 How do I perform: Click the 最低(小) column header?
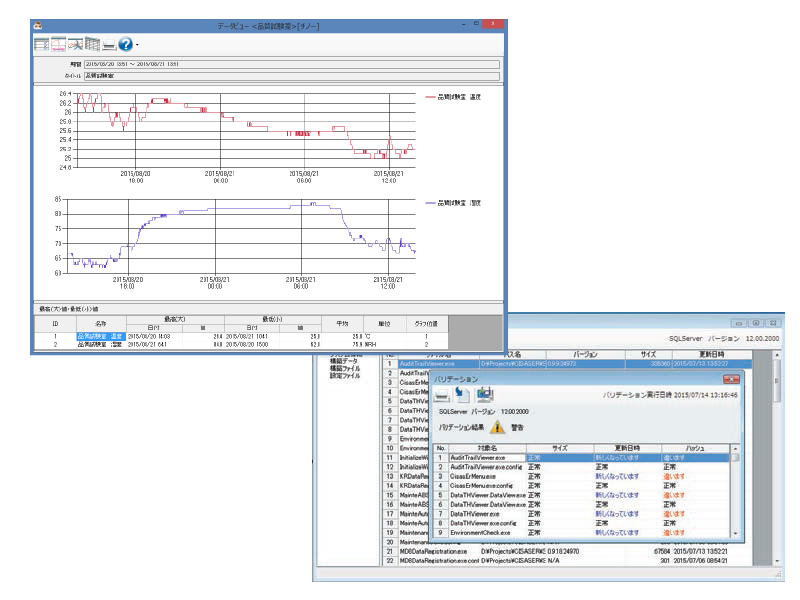[273, 319]
